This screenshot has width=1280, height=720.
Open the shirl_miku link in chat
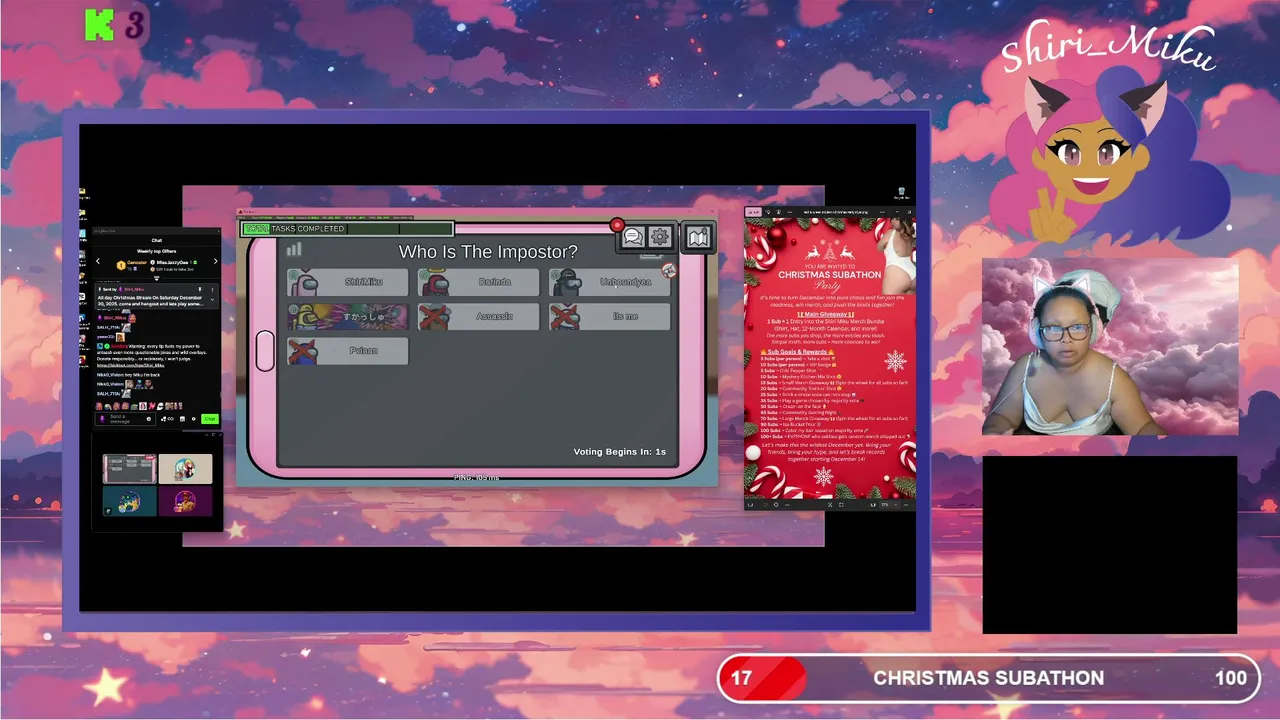131,365
